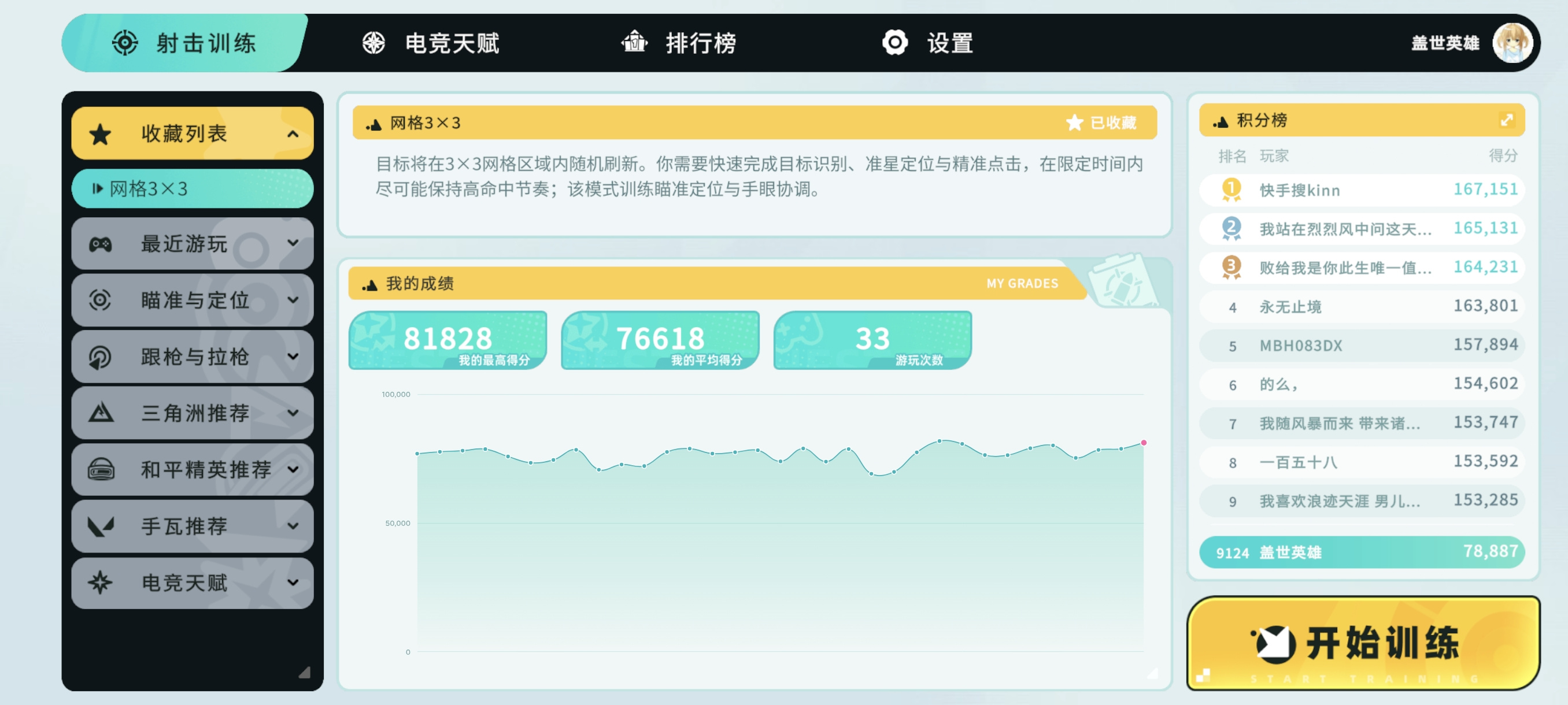
Task: Click the 设置 gear icon
Action: tap(895, 43)
